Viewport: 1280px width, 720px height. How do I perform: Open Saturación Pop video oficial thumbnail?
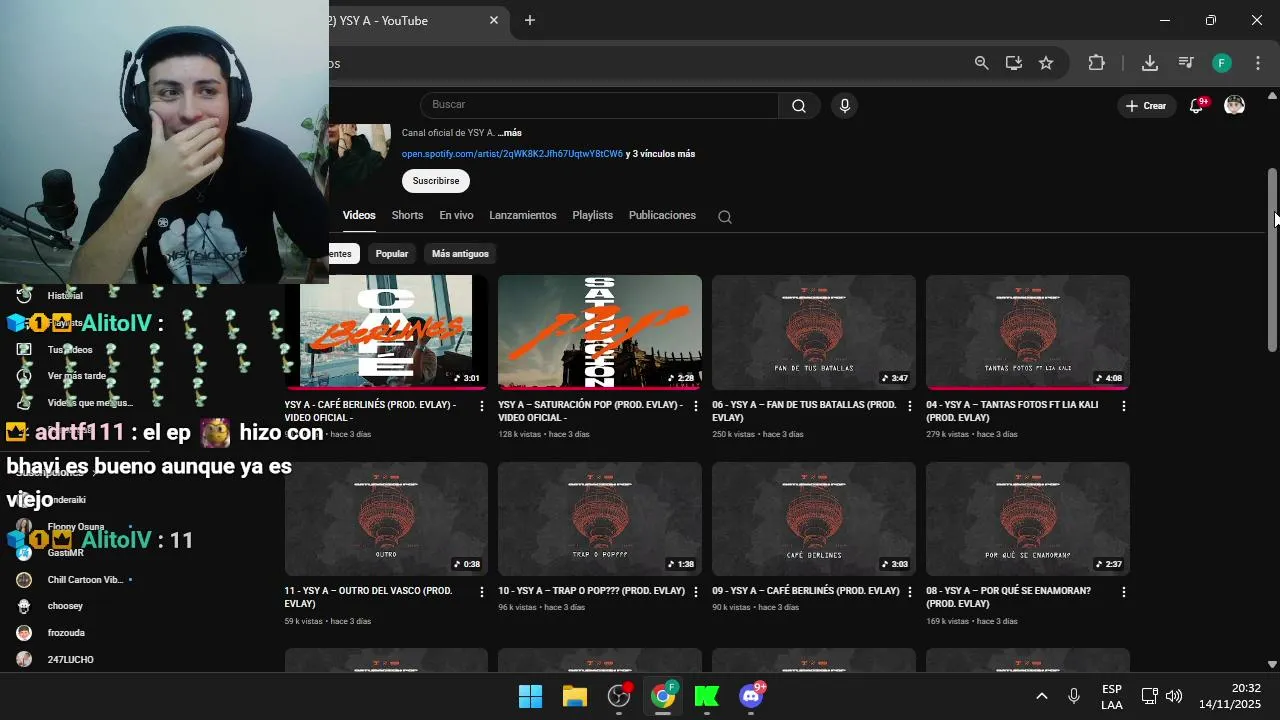(x=600, y=332)
